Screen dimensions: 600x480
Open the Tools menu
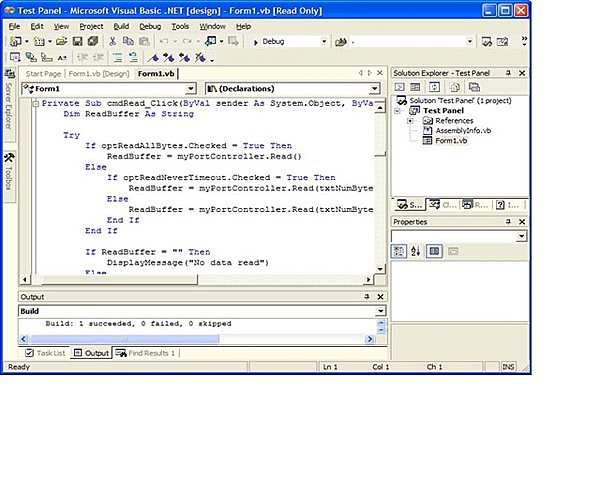tap(180, 26)
